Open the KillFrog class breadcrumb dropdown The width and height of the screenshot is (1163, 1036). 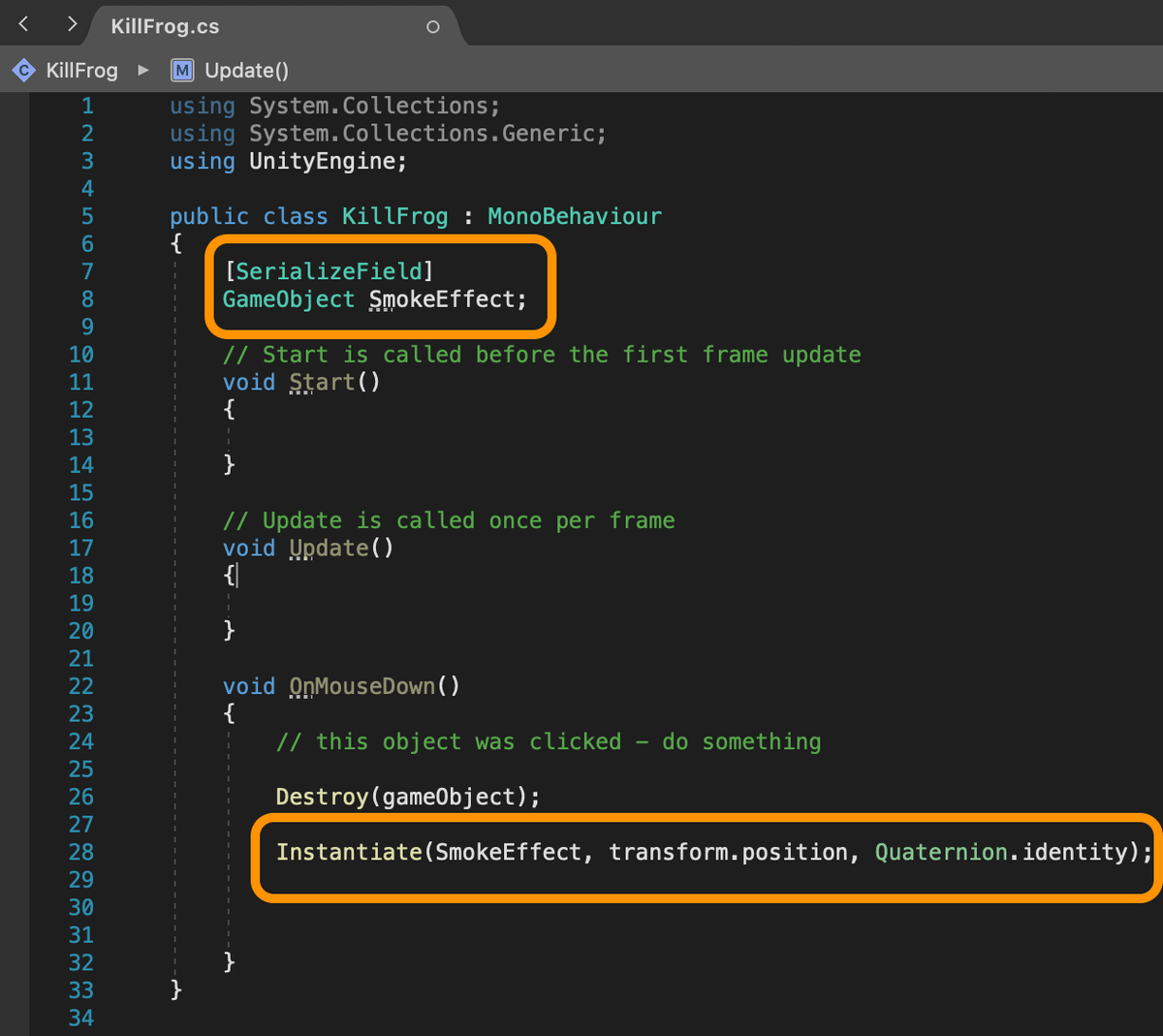coord(81,71)
